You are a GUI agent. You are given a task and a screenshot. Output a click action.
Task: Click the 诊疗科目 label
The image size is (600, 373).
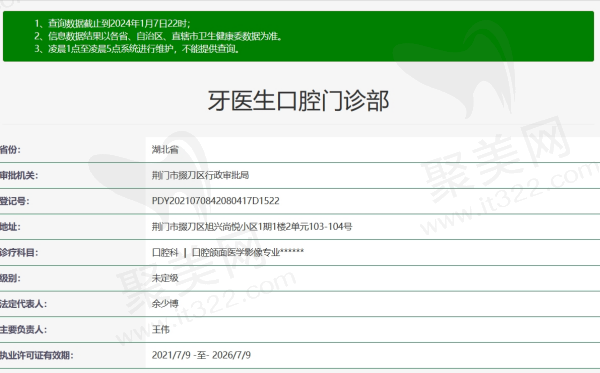click(x=19, y=252)
